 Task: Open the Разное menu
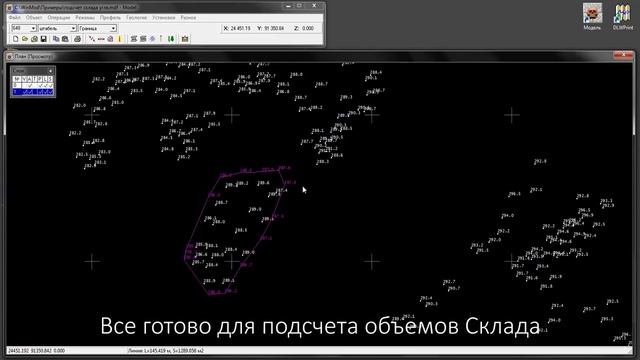188,18
